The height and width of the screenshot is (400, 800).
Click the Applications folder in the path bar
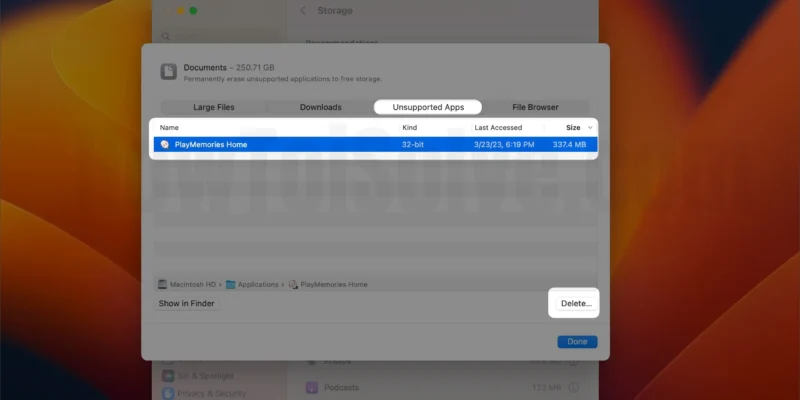pos(252,284)
